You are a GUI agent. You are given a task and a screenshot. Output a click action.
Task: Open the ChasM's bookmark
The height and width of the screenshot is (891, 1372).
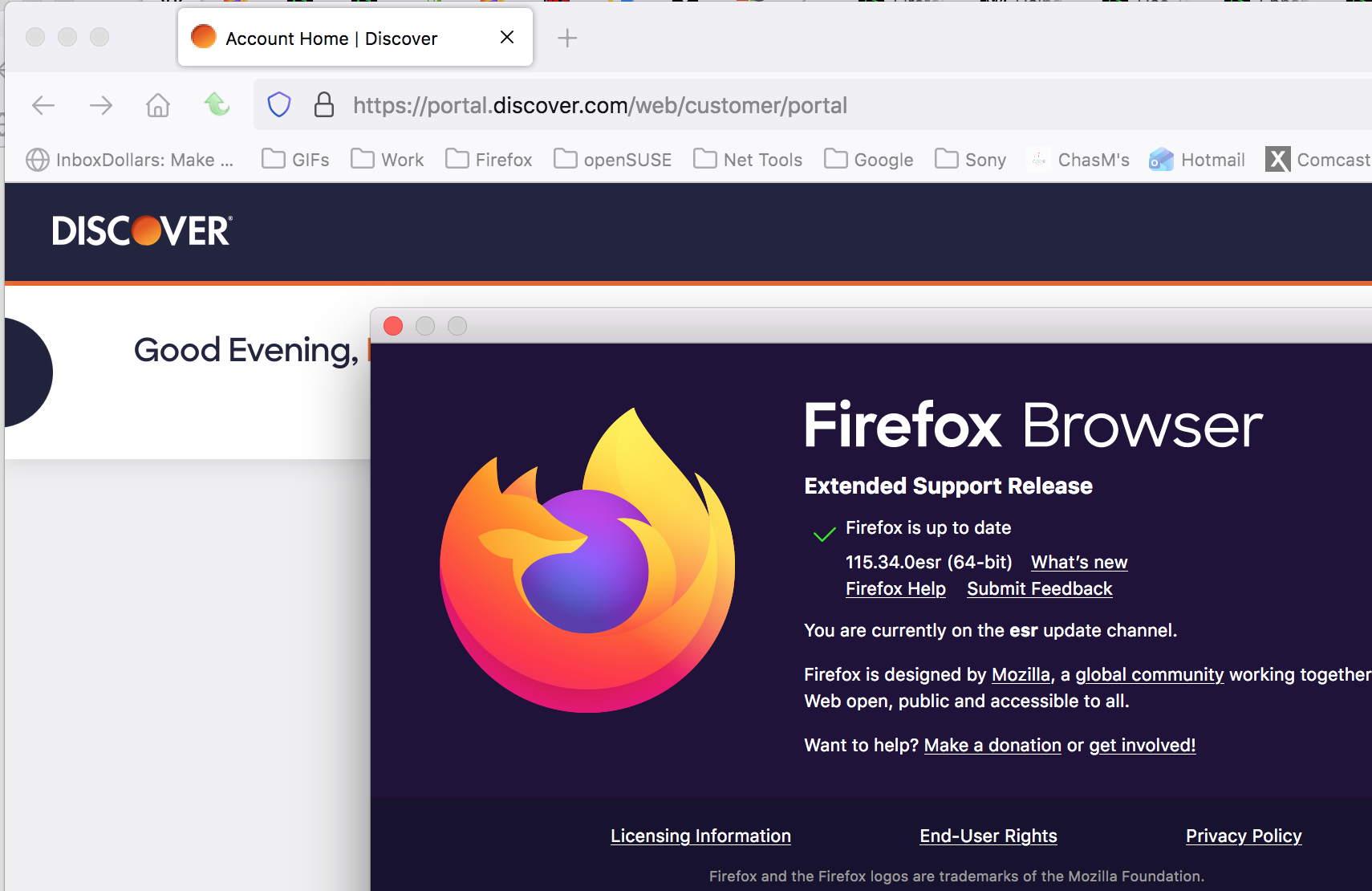1078,160
